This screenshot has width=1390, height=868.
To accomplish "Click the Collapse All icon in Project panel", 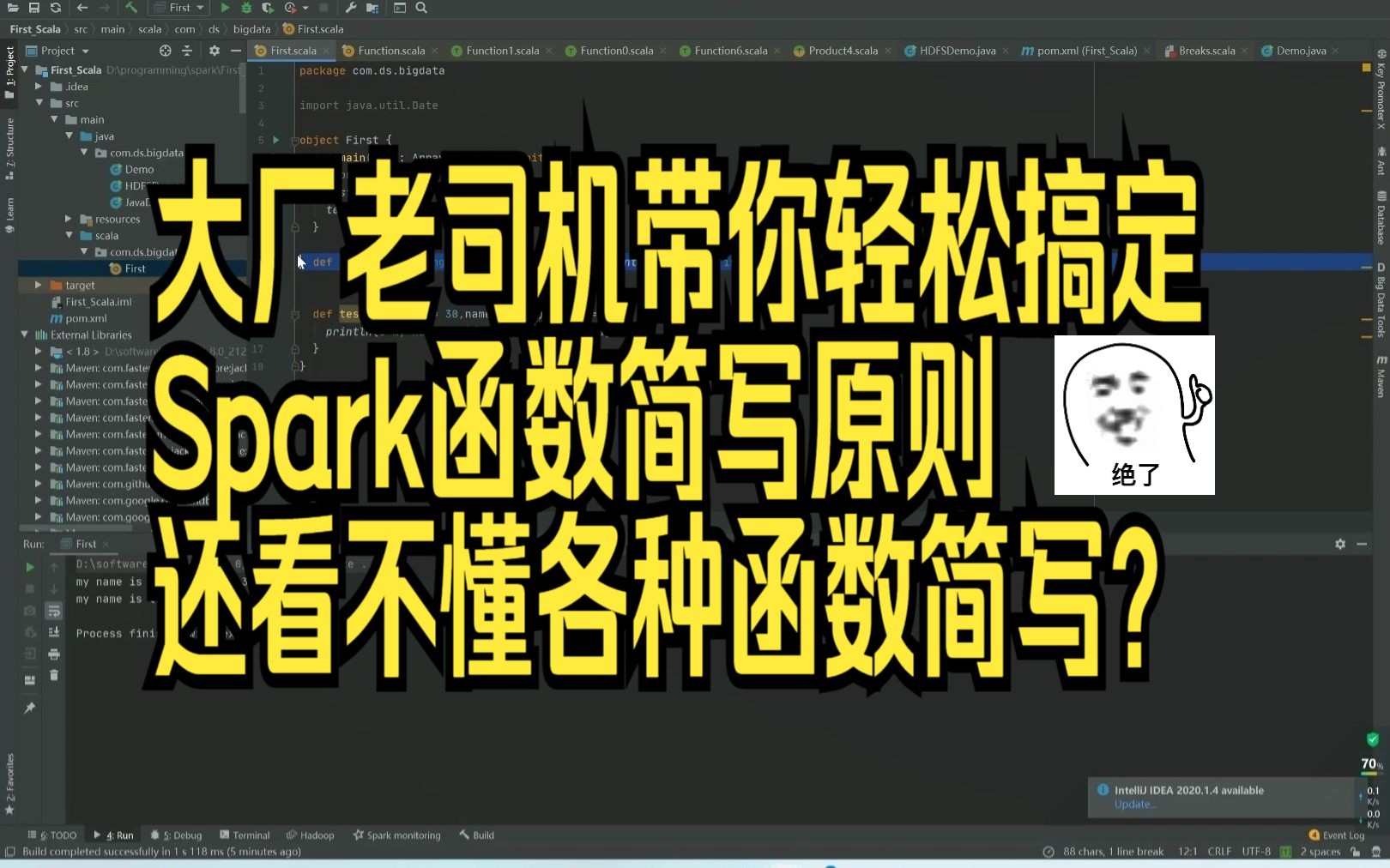I will (x=187, y=51).
